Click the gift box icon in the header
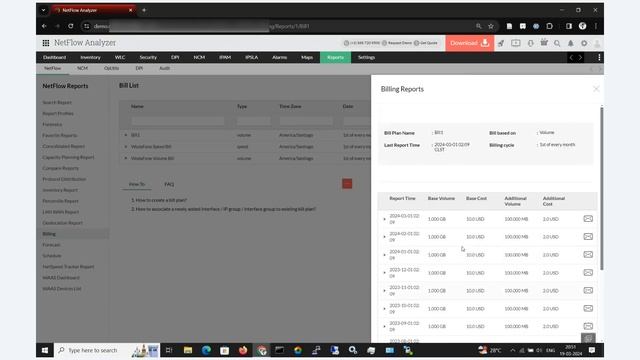 pos(544,42)
